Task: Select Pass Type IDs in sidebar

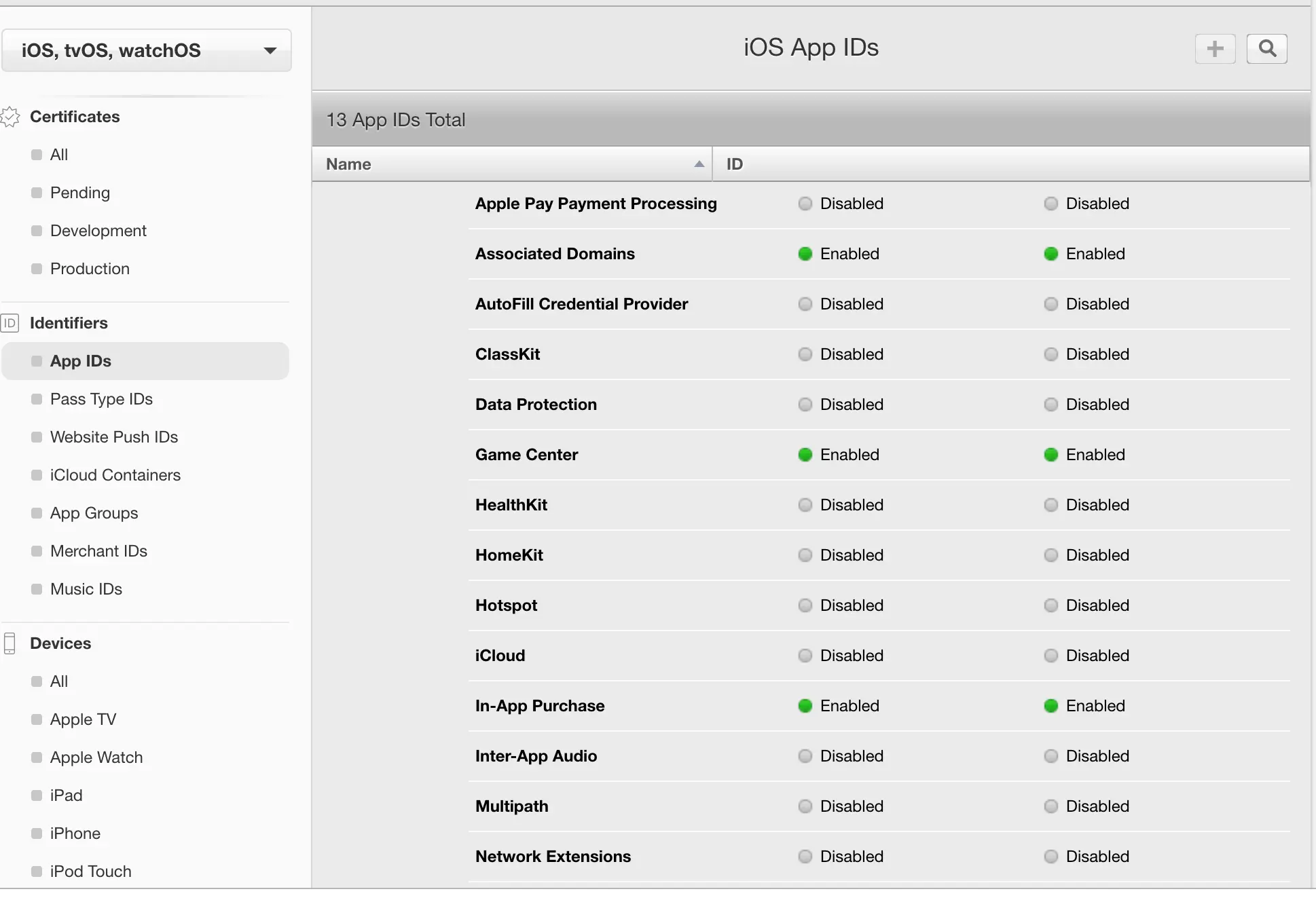Action: pyautogui.click(x=101, y=399)
